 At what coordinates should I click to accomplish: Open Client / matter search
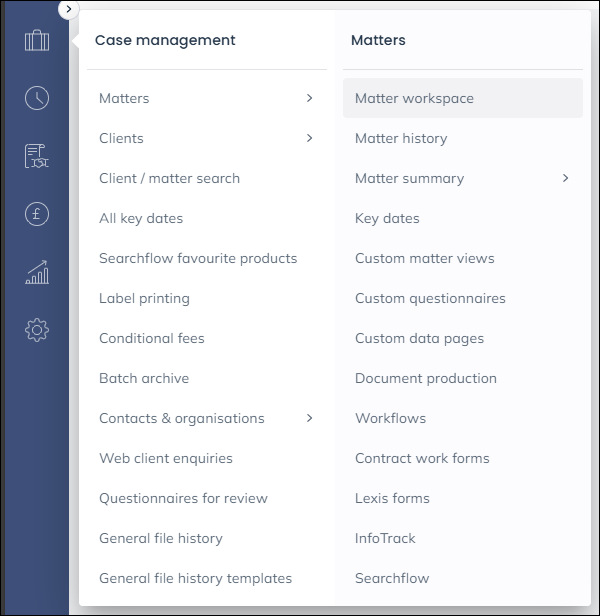(169, 178)
